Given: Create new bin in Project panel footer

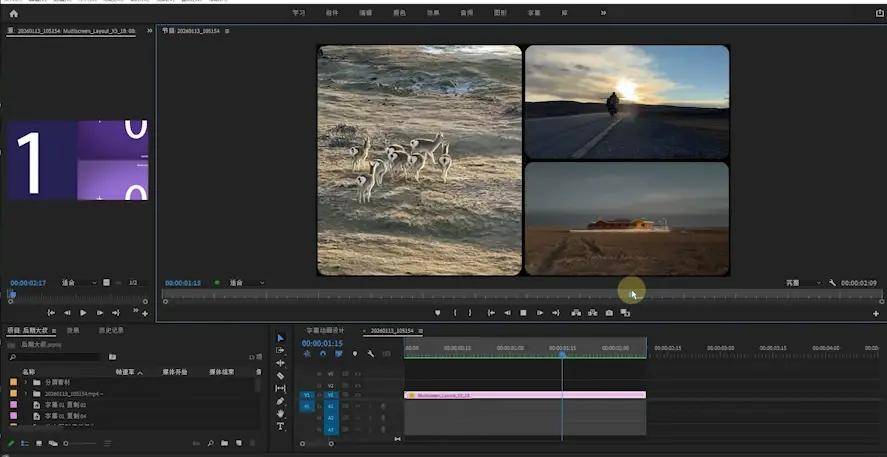Looking at the screenshot, I should pyautogui.click(x=225, y=443).
